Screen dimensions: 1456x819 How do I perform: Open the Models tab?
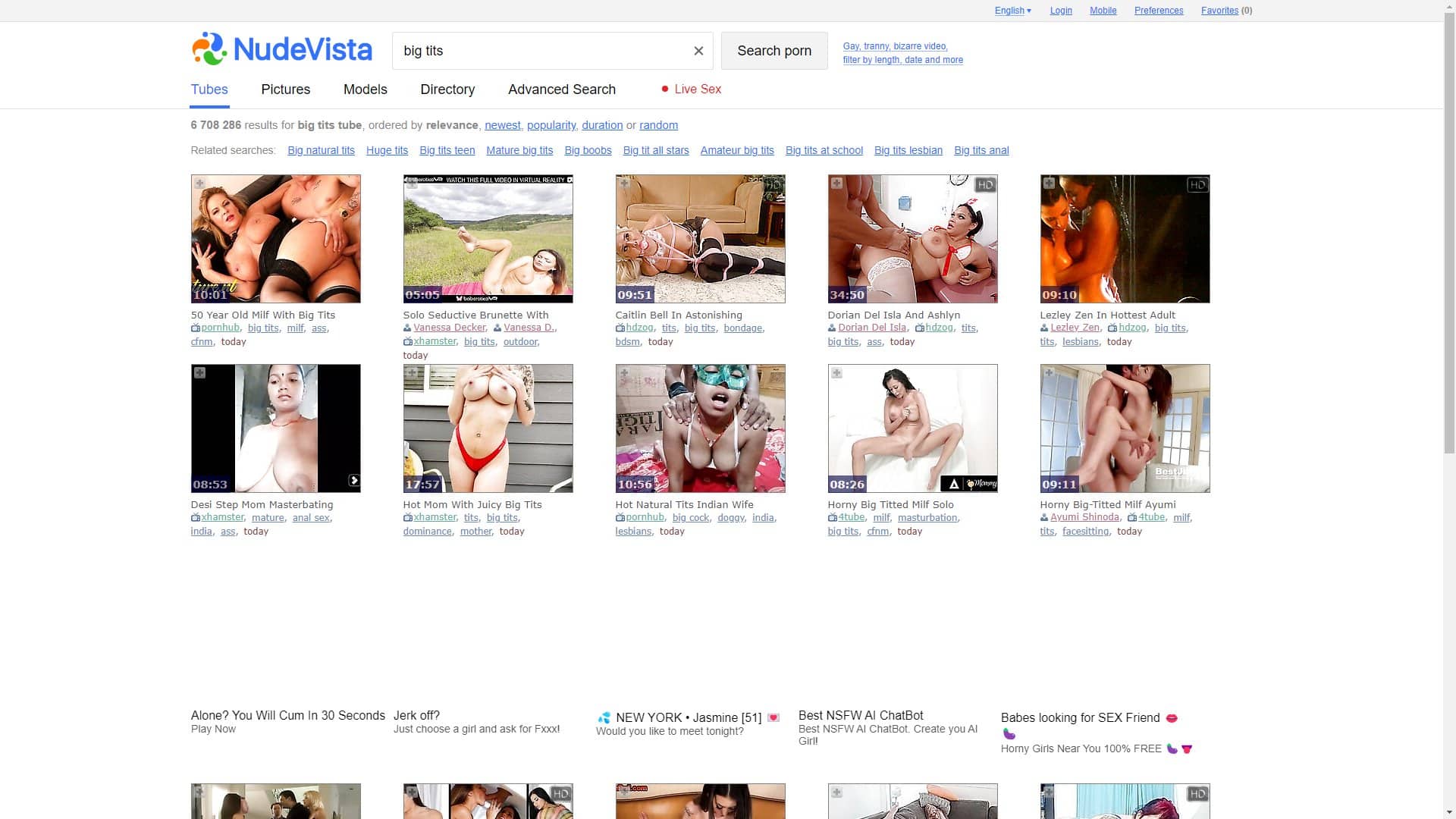pos(365,89)
